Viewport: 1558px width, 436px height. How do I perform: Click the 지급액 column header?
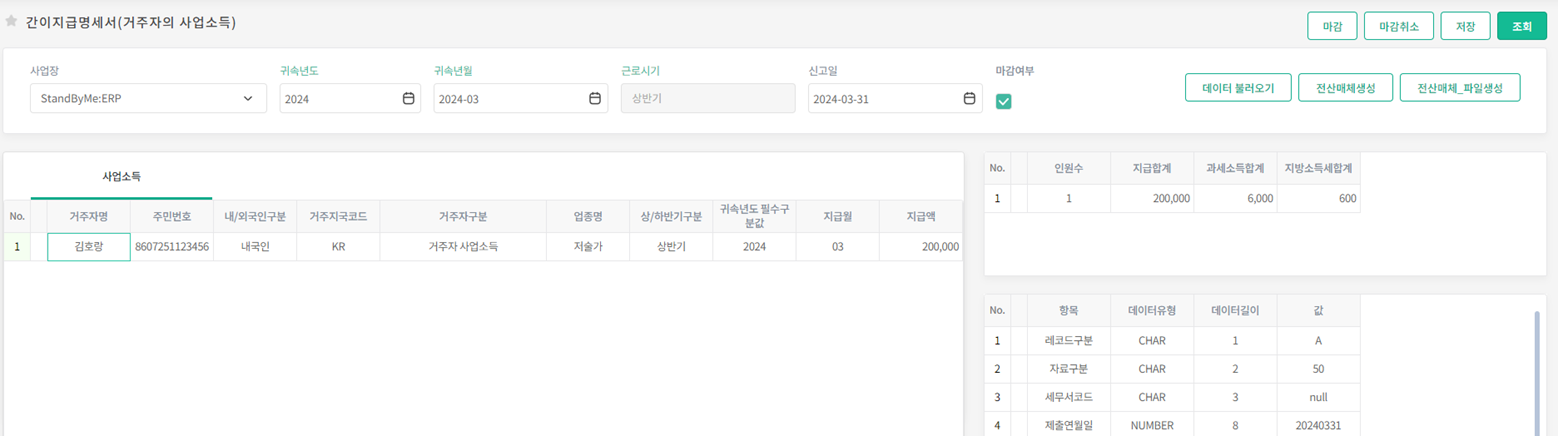click(x=921, y=216)
